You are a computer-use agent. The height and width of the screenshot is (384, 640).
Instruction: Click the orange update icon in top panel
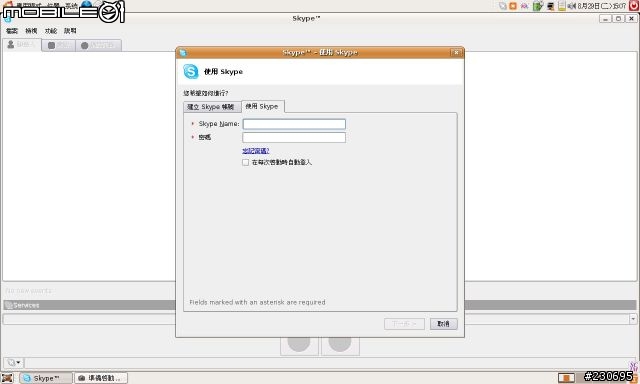pos(513,6)
